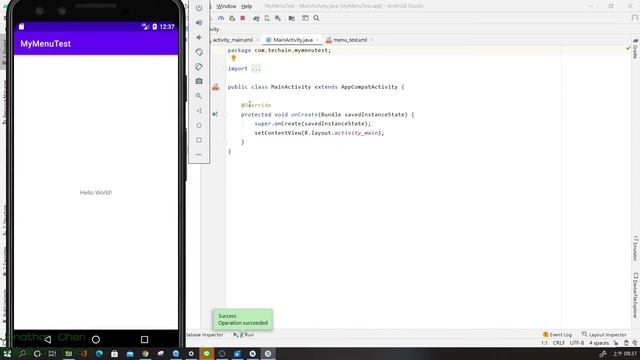This screenshot has height=360, width=640.
Task: Open the Help menu
Action: 247,6
